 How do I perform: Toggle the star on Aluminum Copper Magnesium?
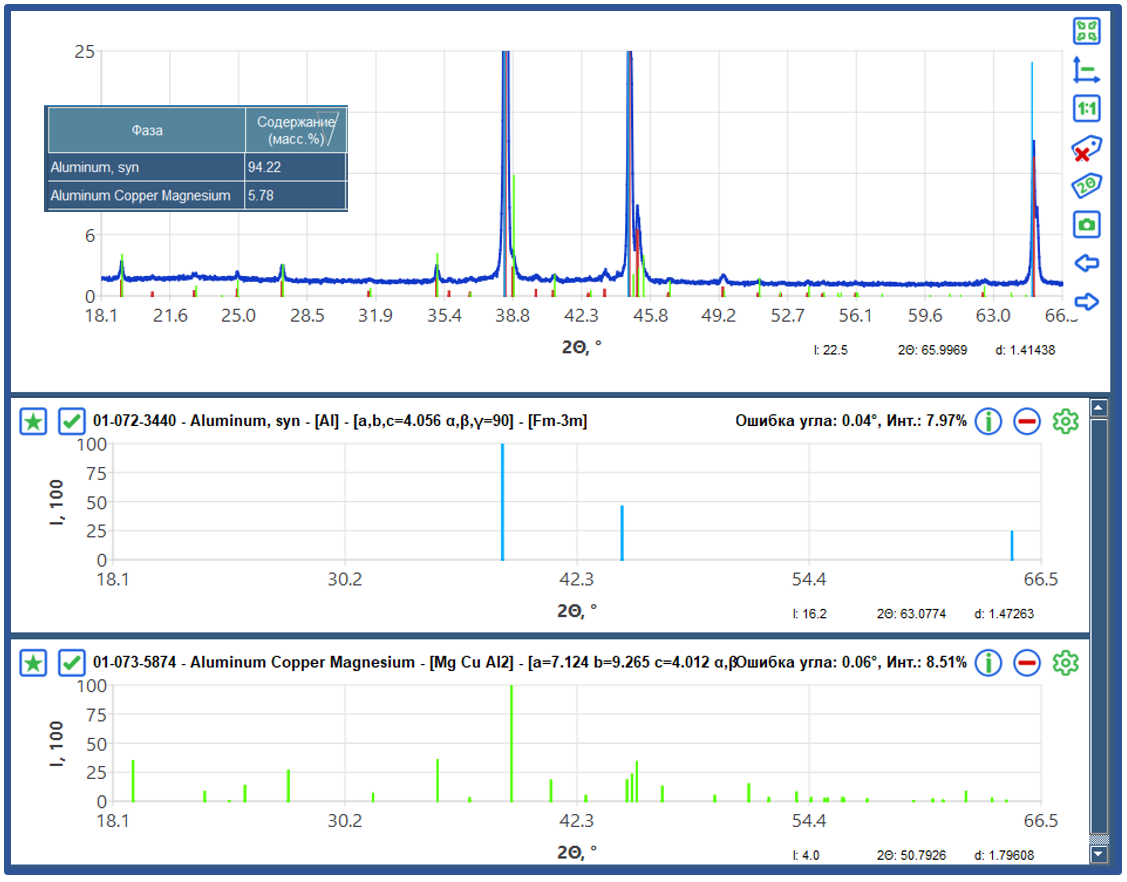33,662
